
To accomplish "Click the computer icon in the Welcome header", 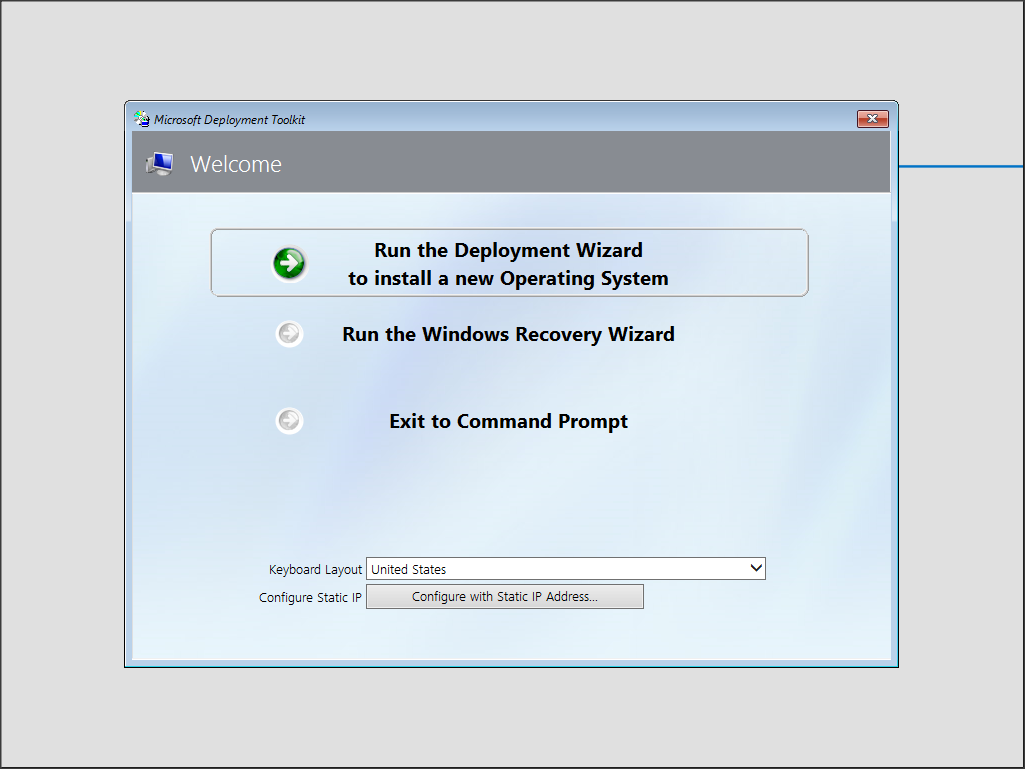I will pyautogui.click(x=159, y=164).
